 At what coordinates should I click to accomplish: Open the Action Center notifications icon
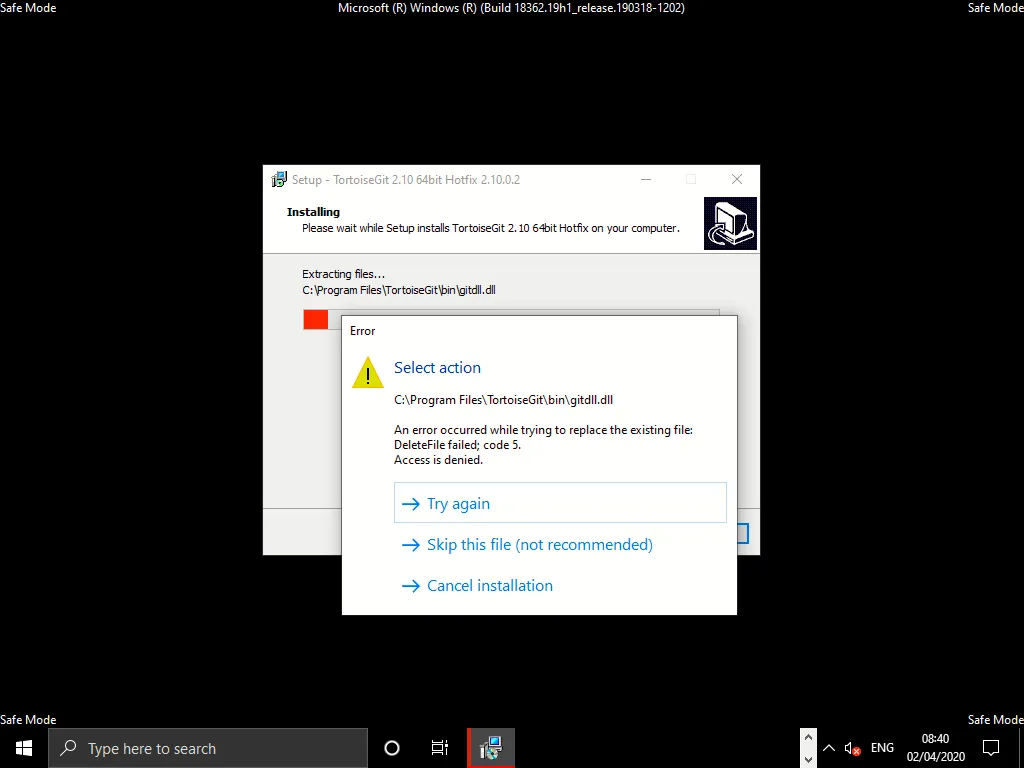pyautogui.click(x=991, y=748)
